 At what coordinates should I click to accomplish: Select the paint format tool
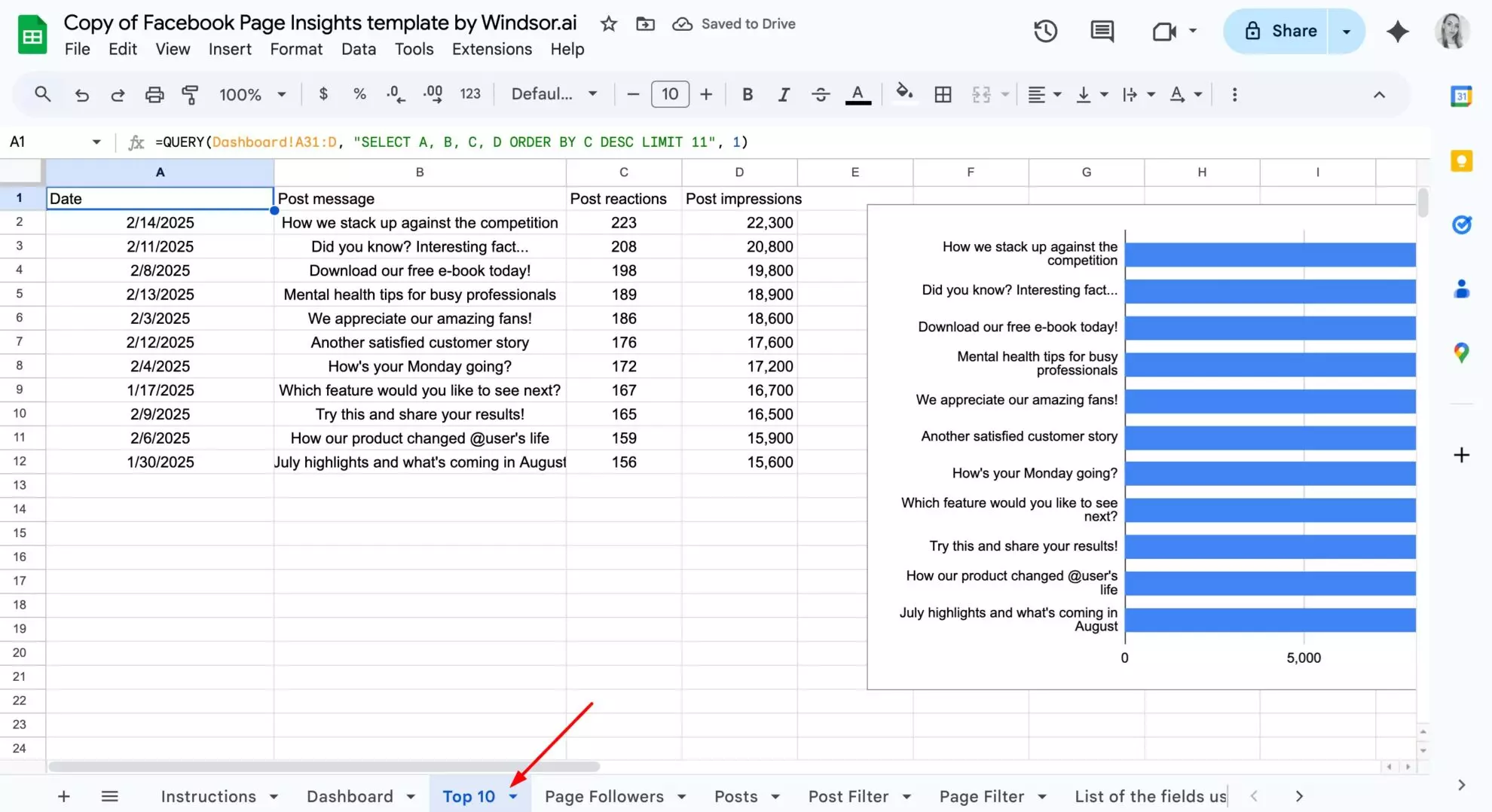click(x=190, y=94)
